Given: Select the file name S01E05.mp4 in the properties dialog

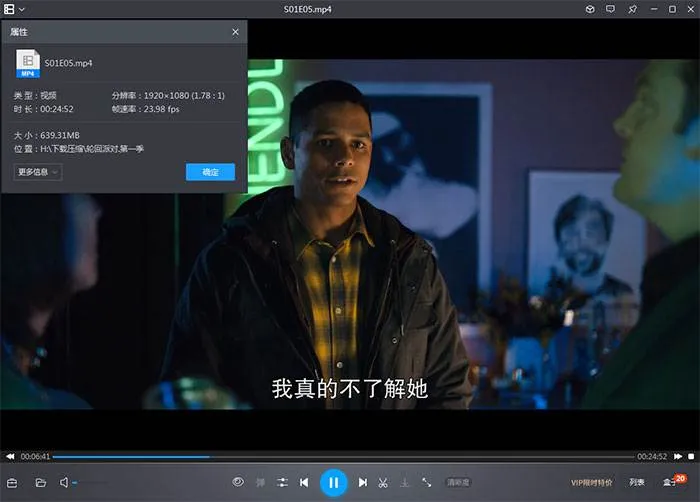Looking at the screenshot, I should [x=68, y=63].
